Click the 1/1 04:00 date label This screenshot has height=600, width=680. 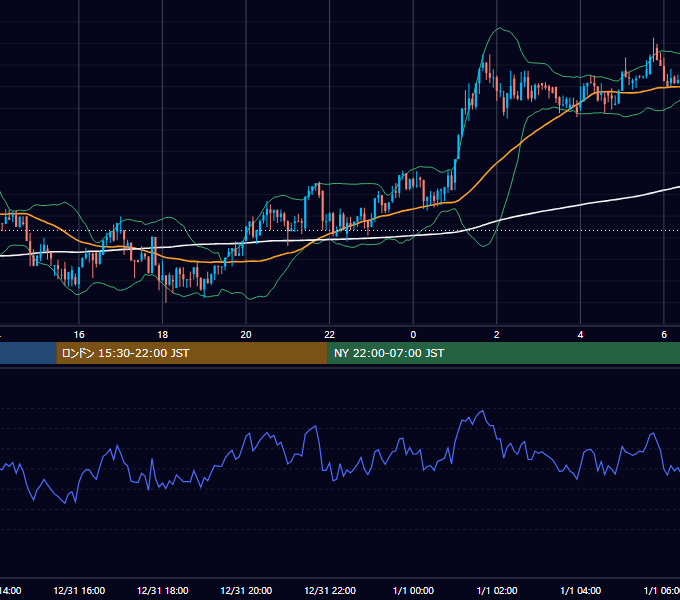click(x=581, y=590)
